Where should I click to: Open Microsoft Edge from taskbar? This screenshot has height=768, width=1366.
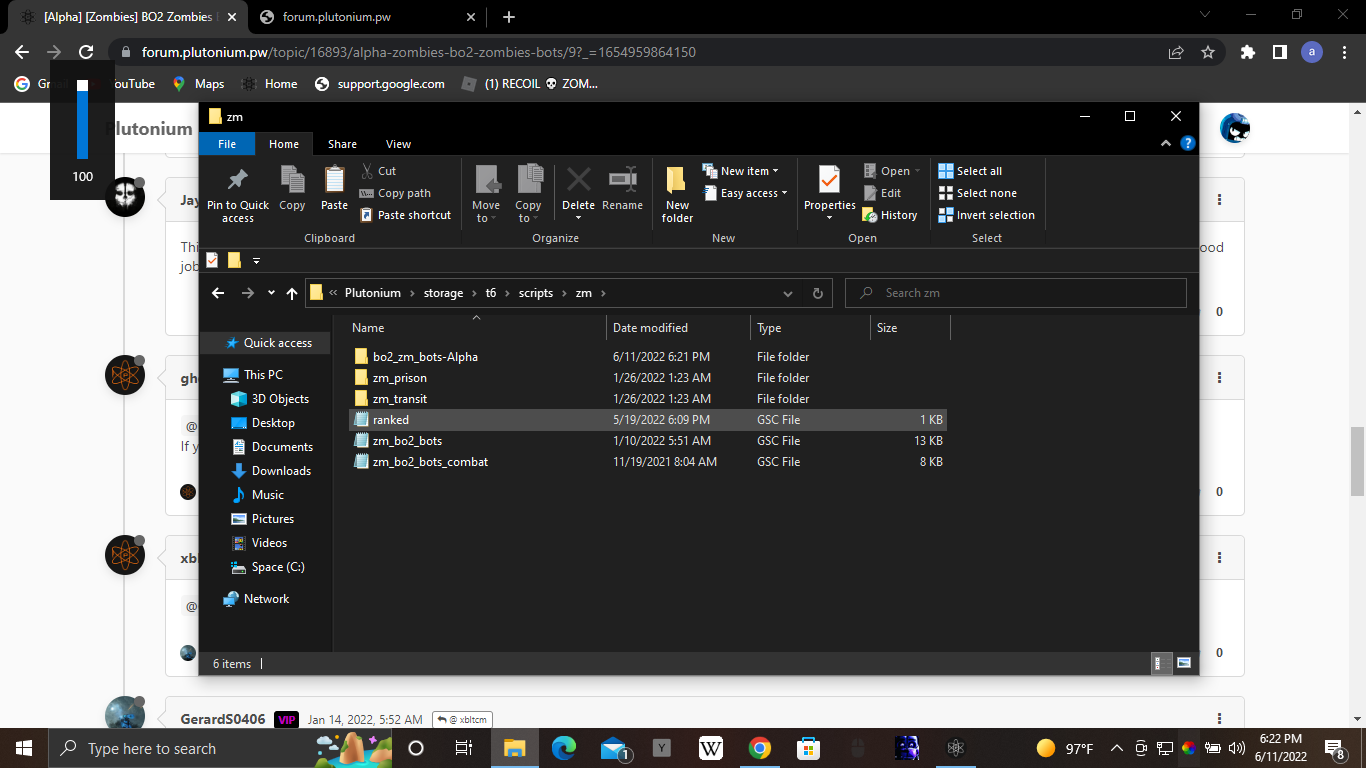click(564, 748)
